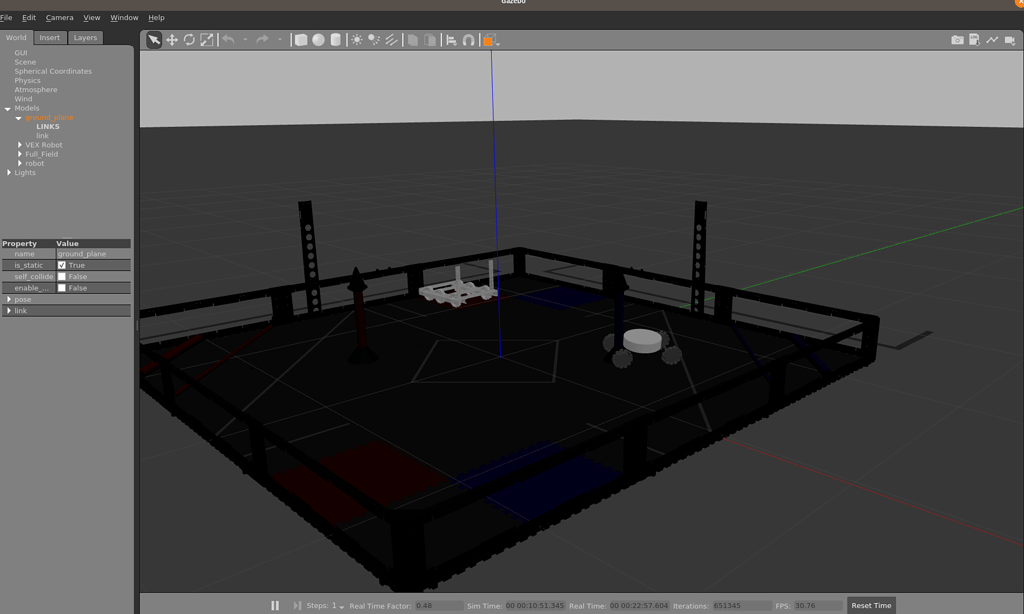Insert a box shape into the scene
This screenshot has width=1024, height=614.
(300, 40)
